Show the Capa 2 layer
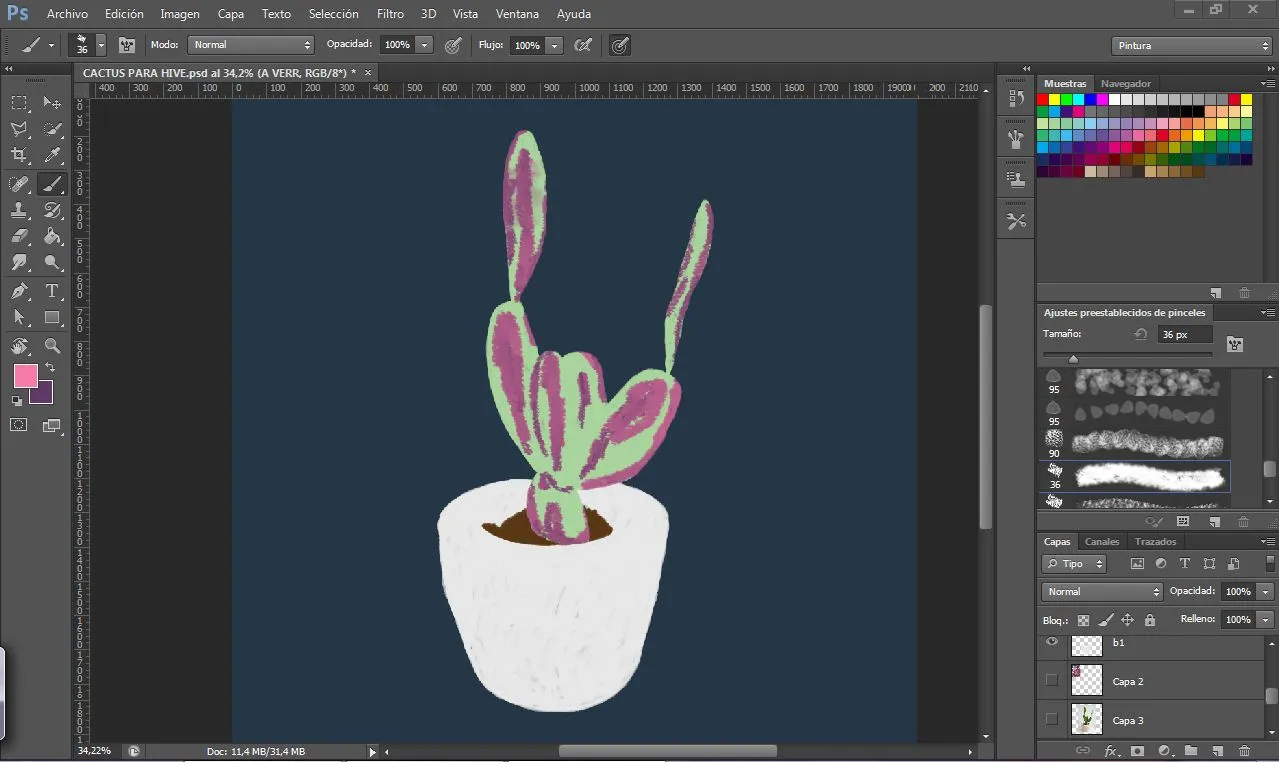The image size is (1279, 762). pyautogui.click(x=1051, y=680)
